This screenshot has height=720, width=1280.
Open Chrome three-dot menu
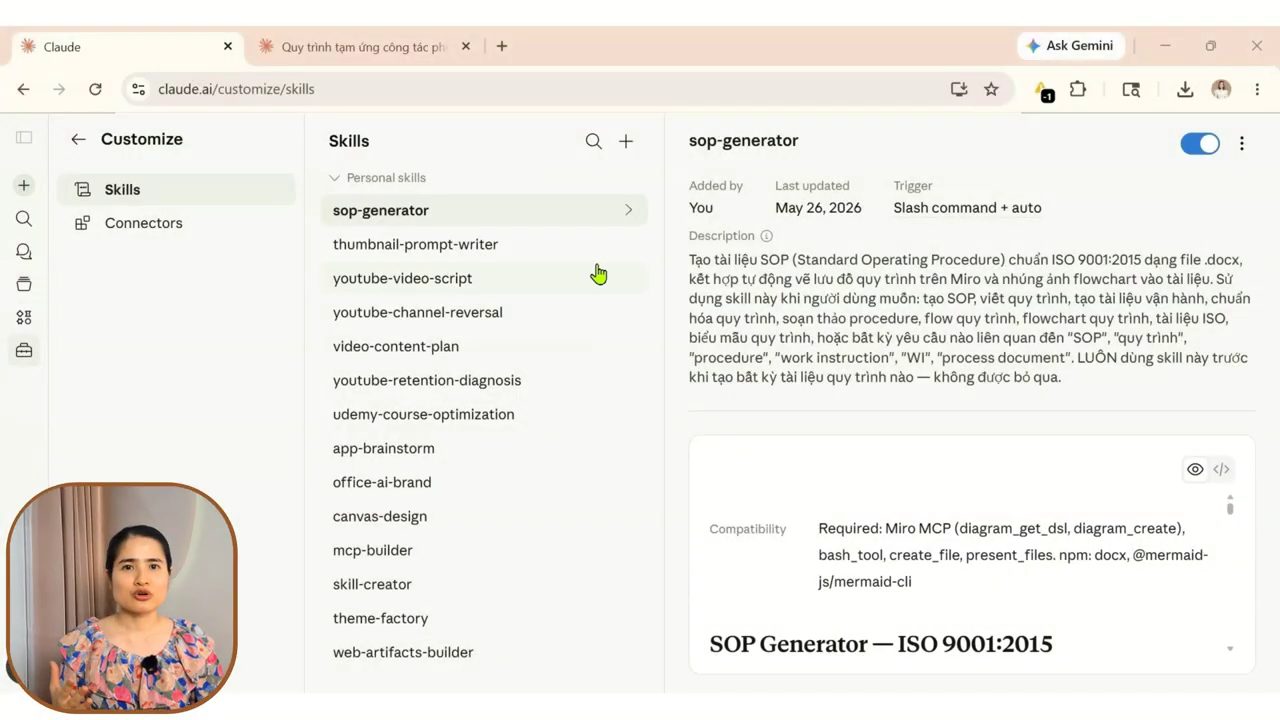click(1257, 89)
